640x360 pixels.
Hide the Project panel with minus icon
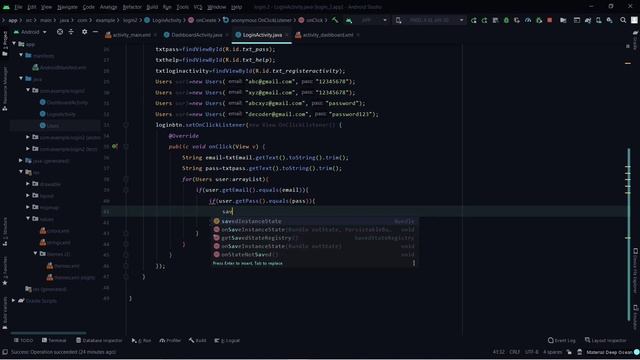pyautogui.click(x=95, y=32)
